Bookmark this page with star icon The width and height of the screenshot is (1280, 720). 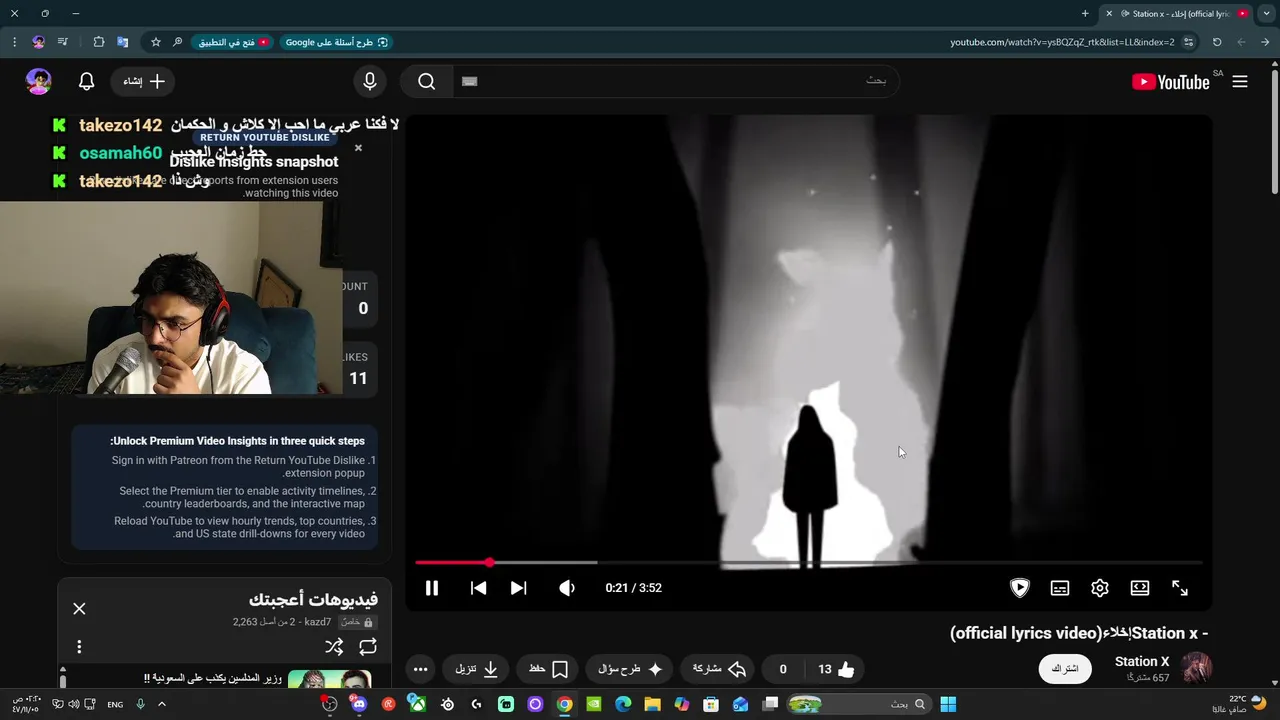156,42
